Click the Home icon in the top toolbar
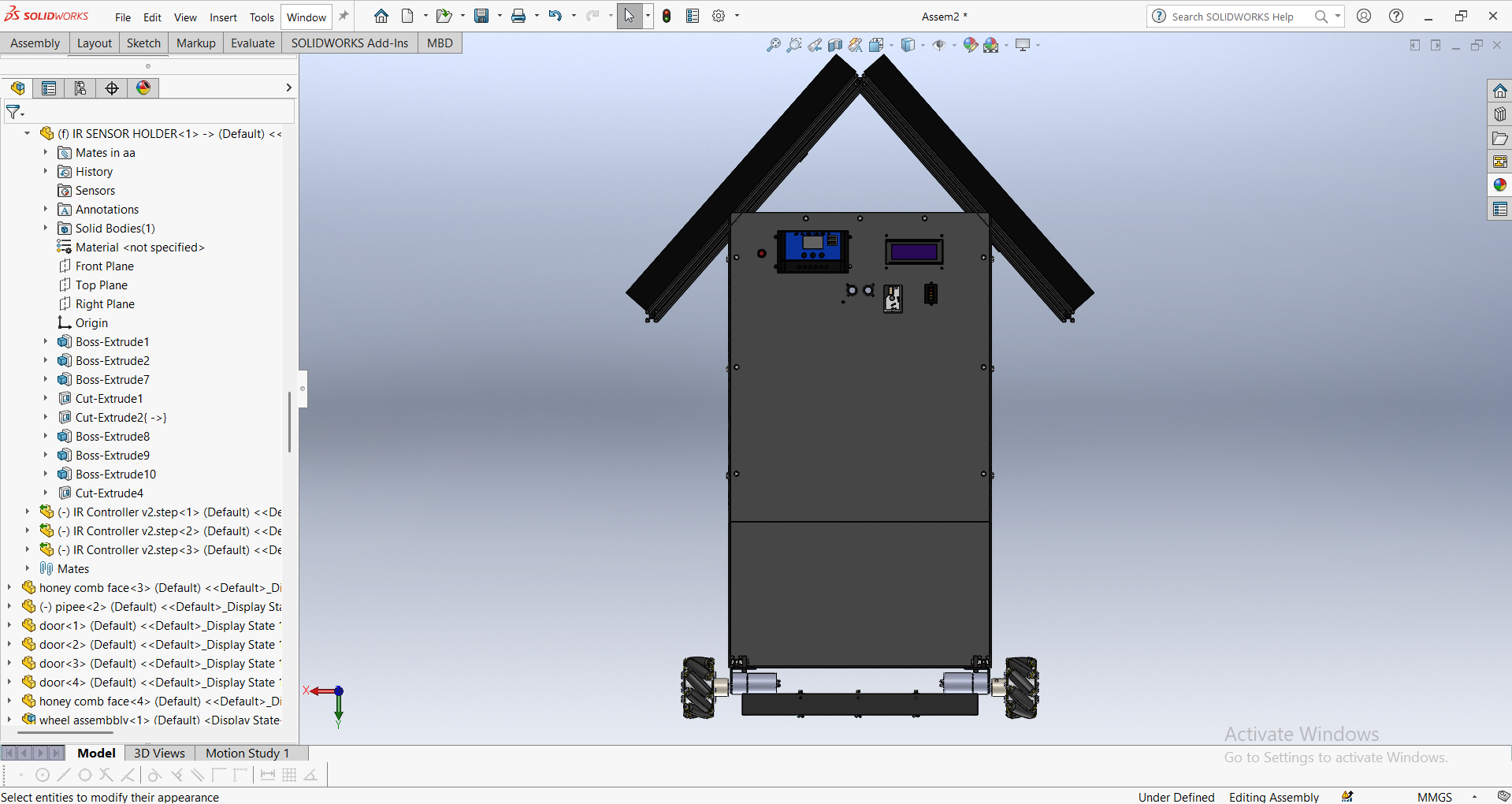Screen dimensions: 1512x804 point(381,16)
